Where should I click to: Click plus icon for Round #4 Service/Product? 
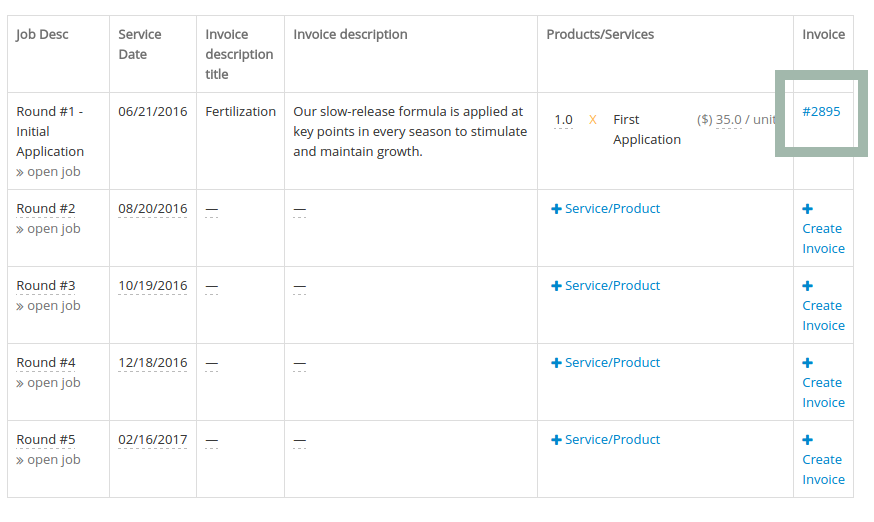click(556, 362)
